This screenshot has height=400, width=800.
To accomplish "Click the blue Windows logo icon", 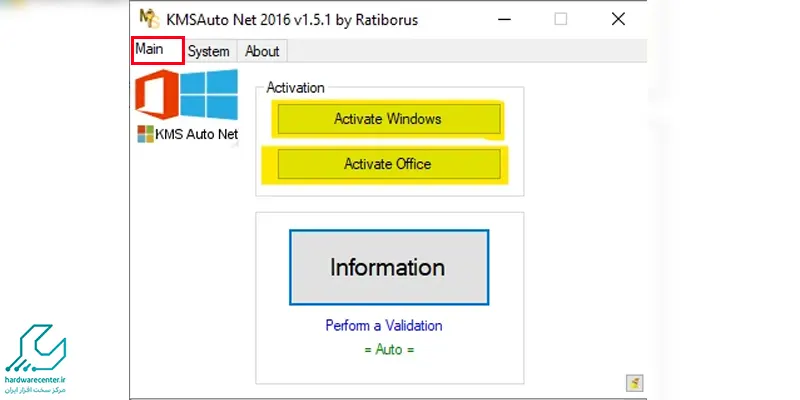I will click(209, 94).
